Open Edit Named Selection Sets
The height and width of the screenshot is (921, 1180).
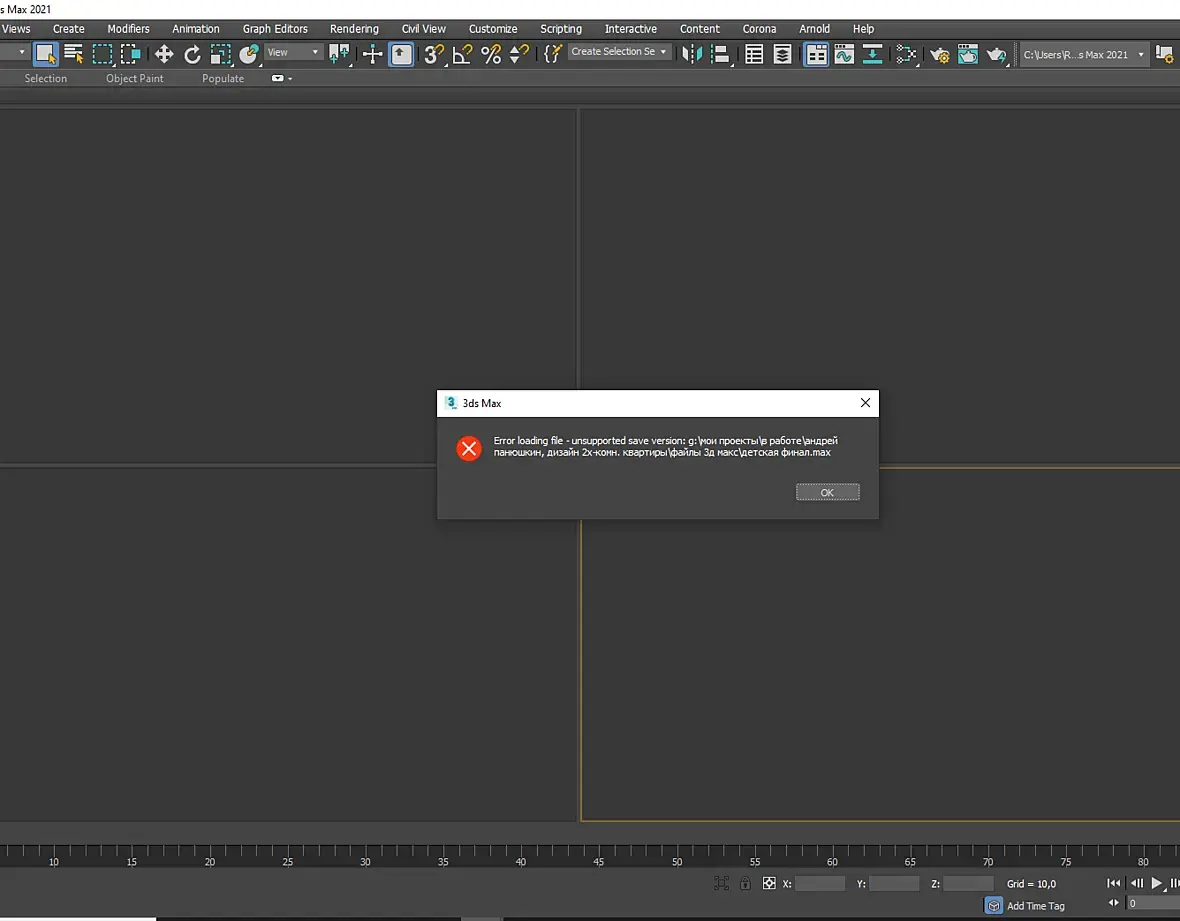(x=552, y=54)
